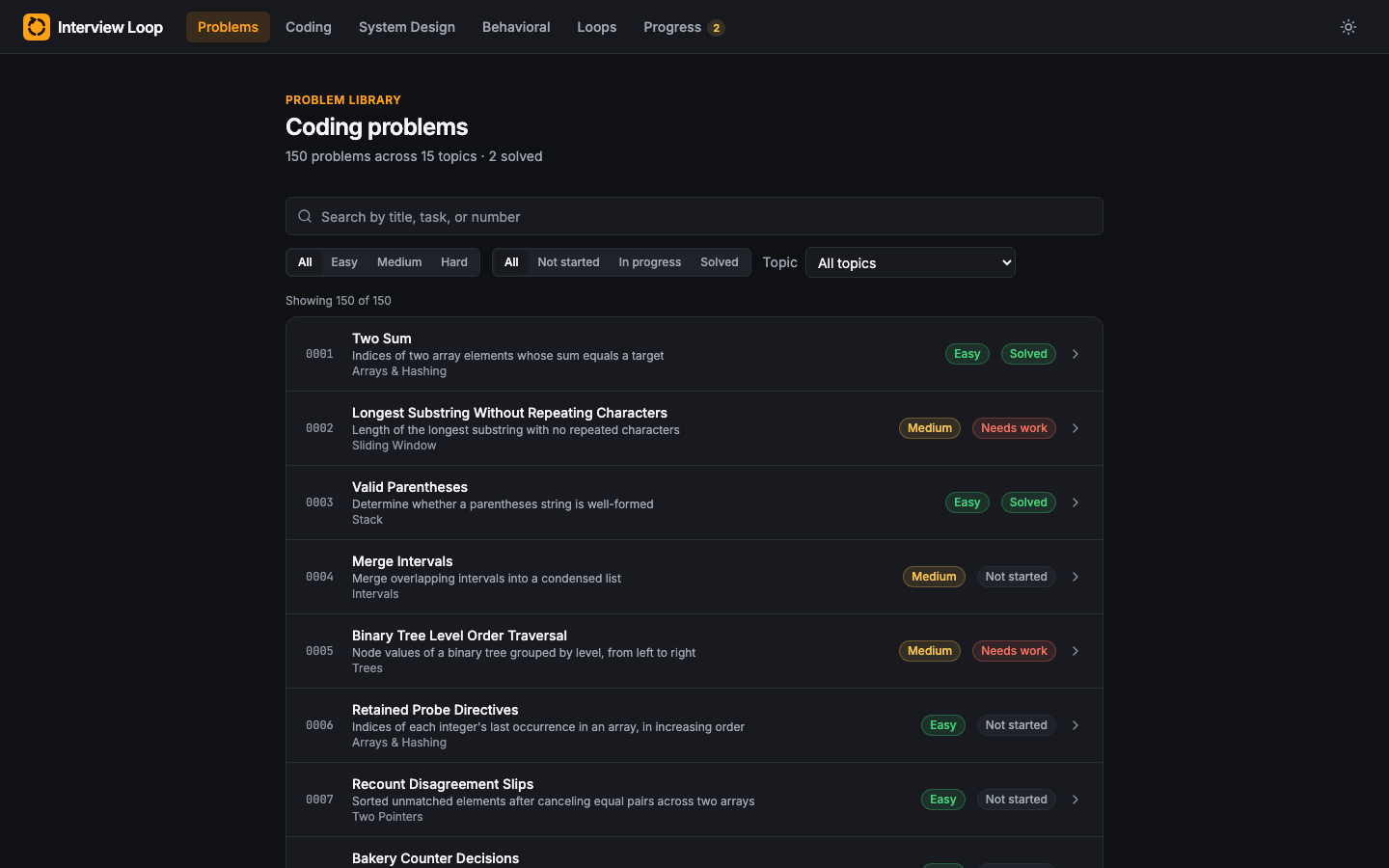The height and width of the screenshot is (868, 1389).
Task: Open the All topics dropdown
Action: [911, 262]
